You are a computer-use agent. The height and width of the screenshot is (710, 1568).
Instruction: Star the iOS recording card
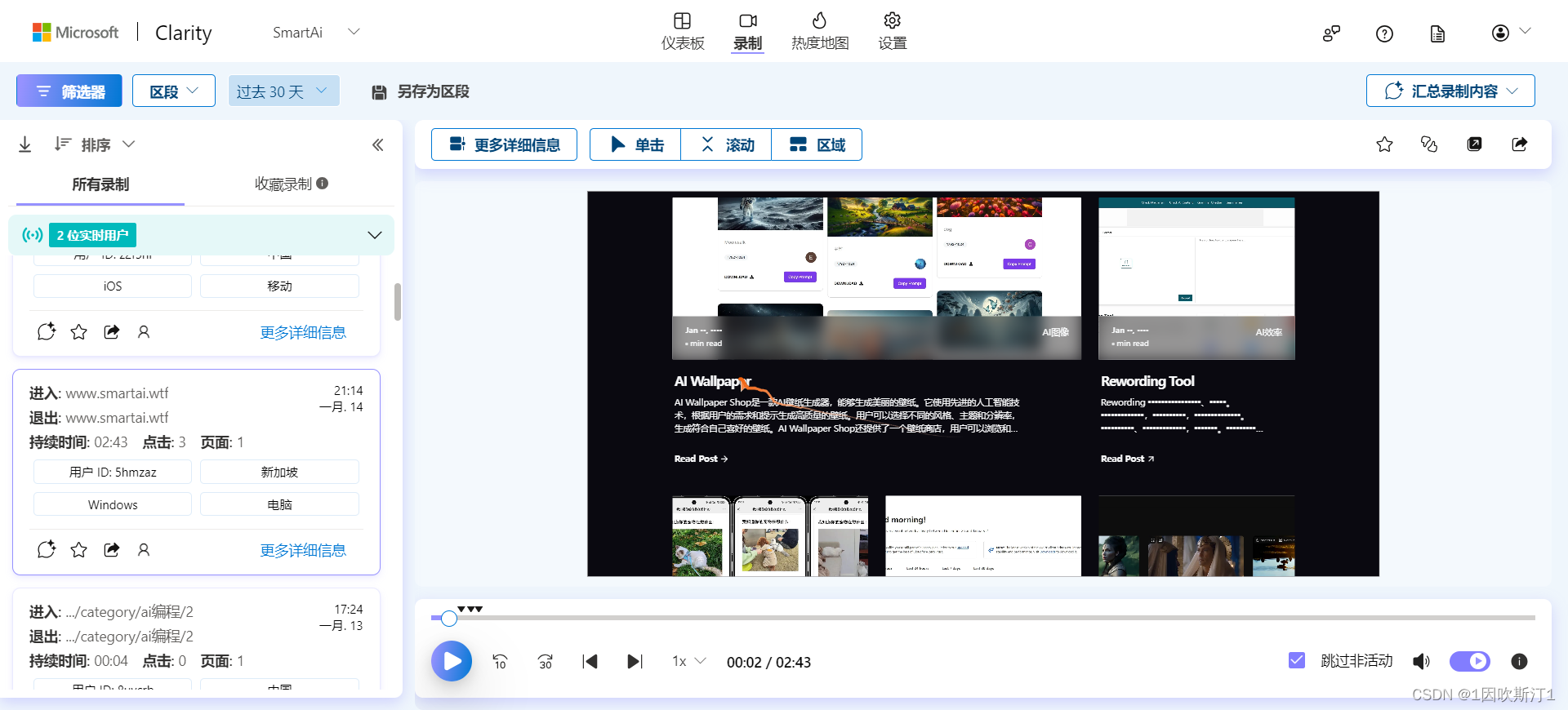coord(78,331)
